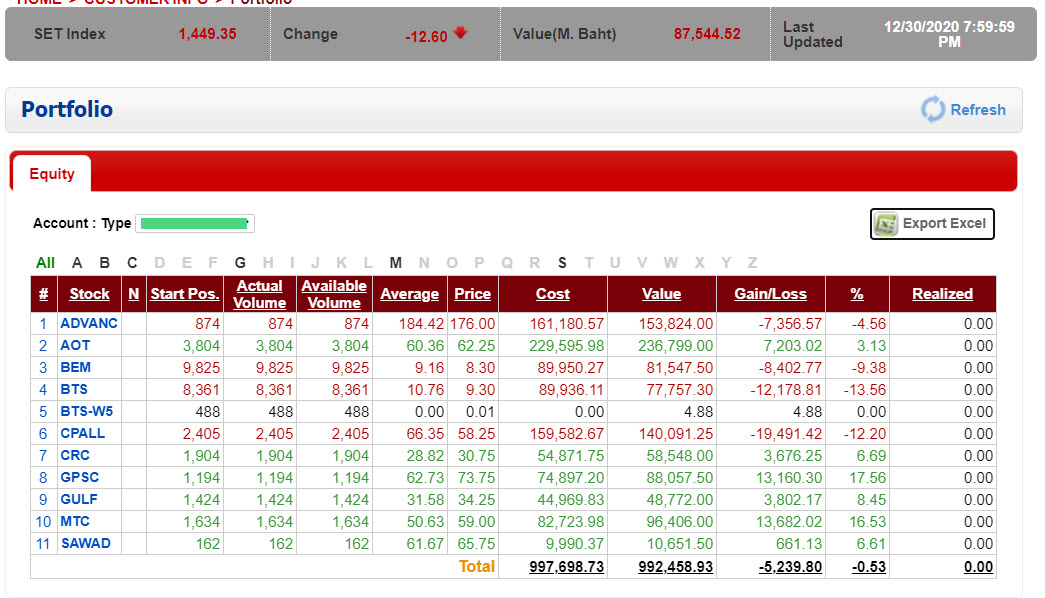Click ADVANC cost 161,180.57
The width and height of the screenshot is (1045, 598).
point(566,324)
